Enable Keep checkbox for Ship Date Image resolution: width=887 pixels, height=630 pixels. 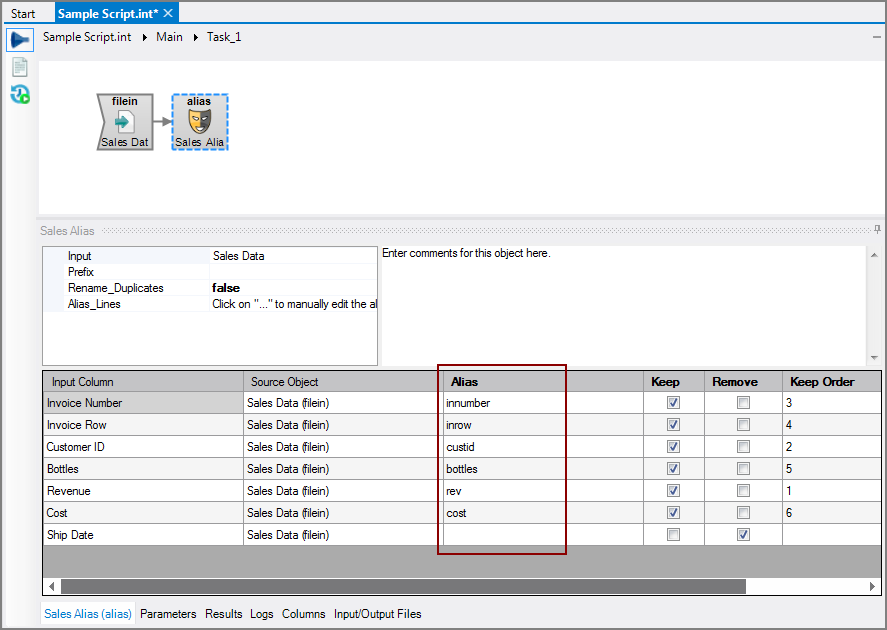673,535
